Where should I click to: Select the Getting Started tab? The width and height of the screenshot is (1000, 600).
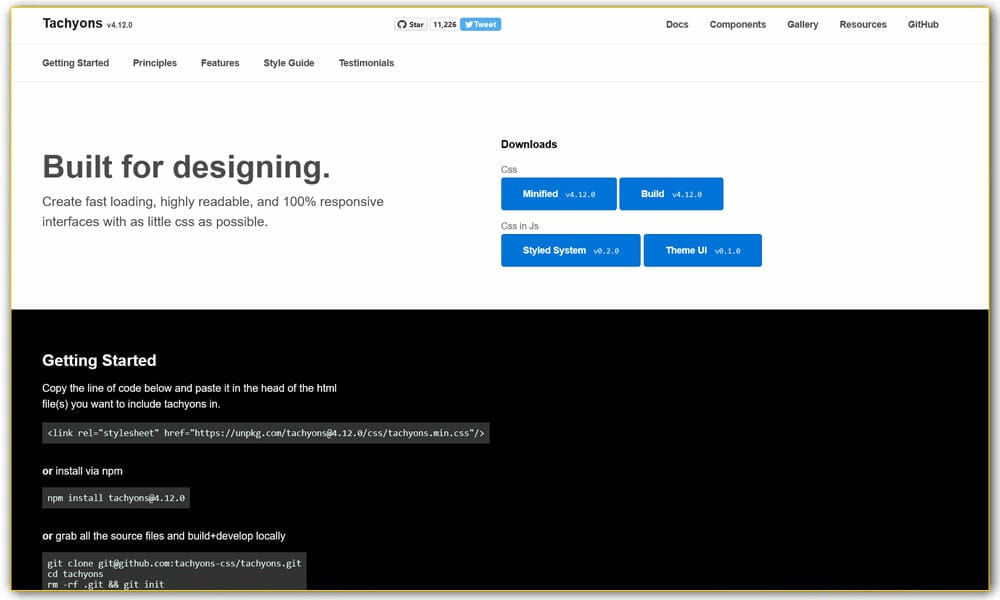tap(75, 63)
